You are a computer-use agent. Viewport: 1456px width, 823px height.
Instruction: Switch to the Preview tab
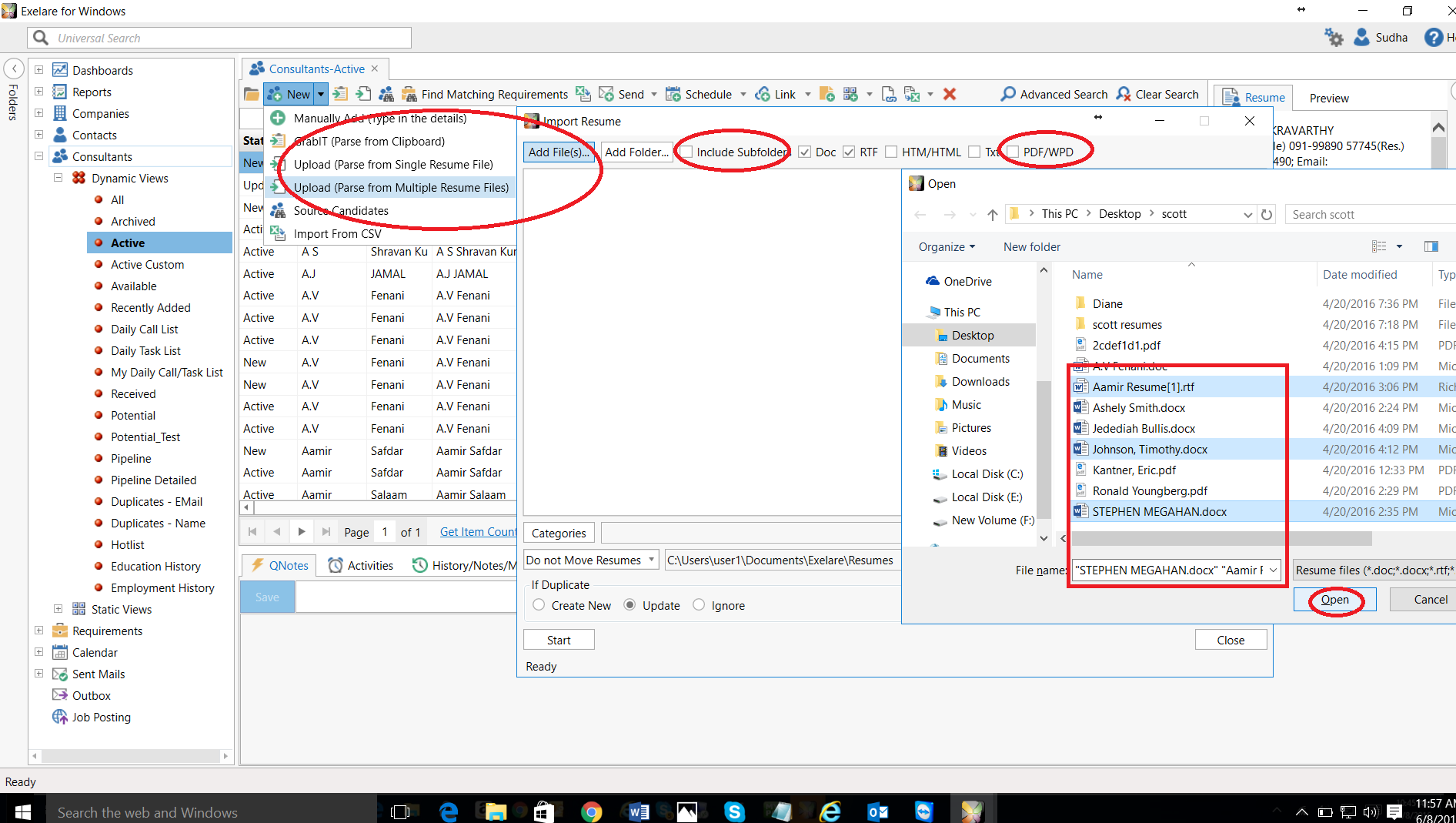pyautogui.click(x=1329, y=98)
